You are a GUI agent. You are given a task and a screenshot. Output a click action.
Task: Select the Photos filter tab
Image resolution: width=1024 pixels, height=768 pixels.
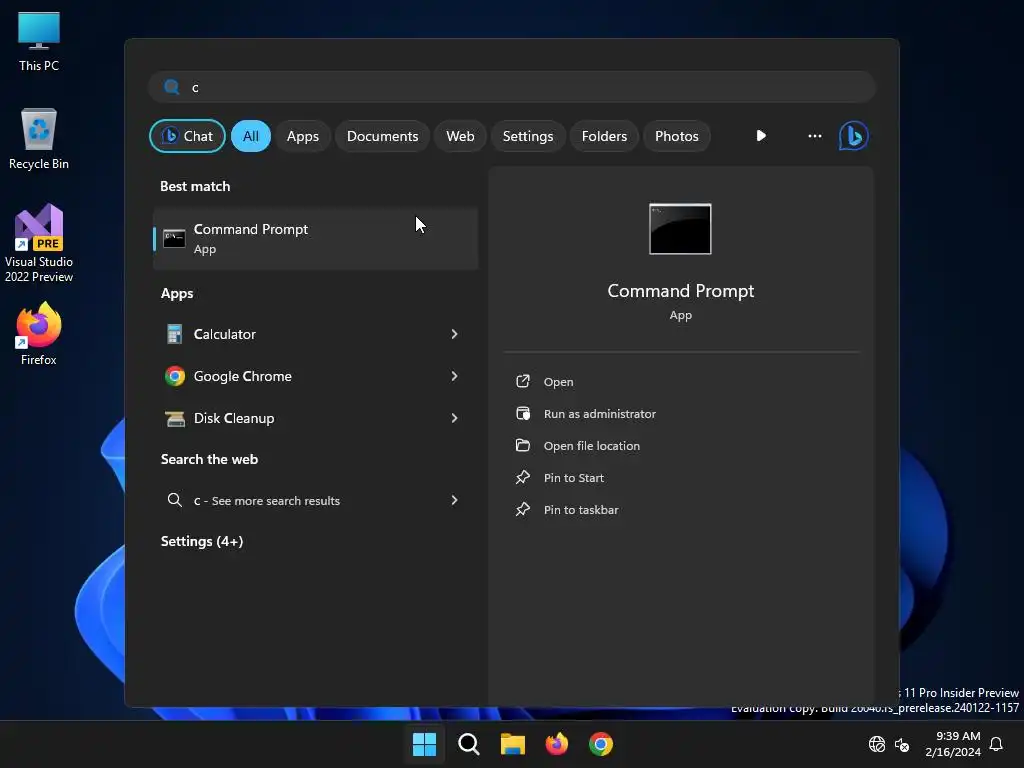click(x=677, y=136)
